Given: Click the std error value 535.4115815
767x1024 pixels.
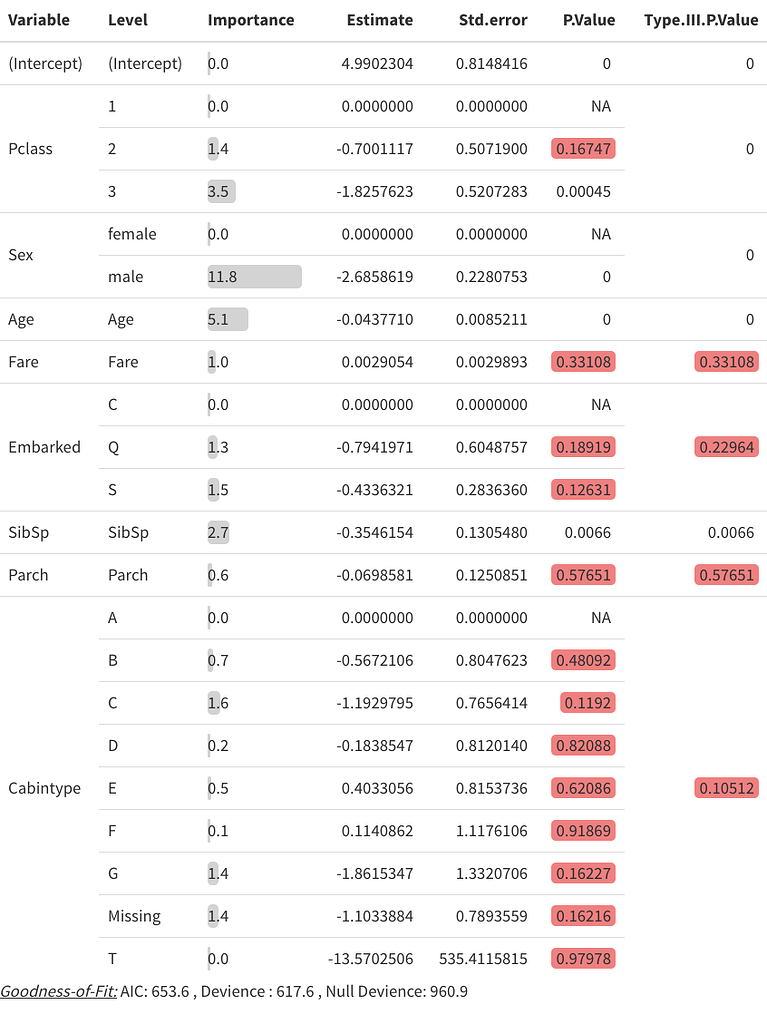Looking at the screenshot, I should 483,959.
